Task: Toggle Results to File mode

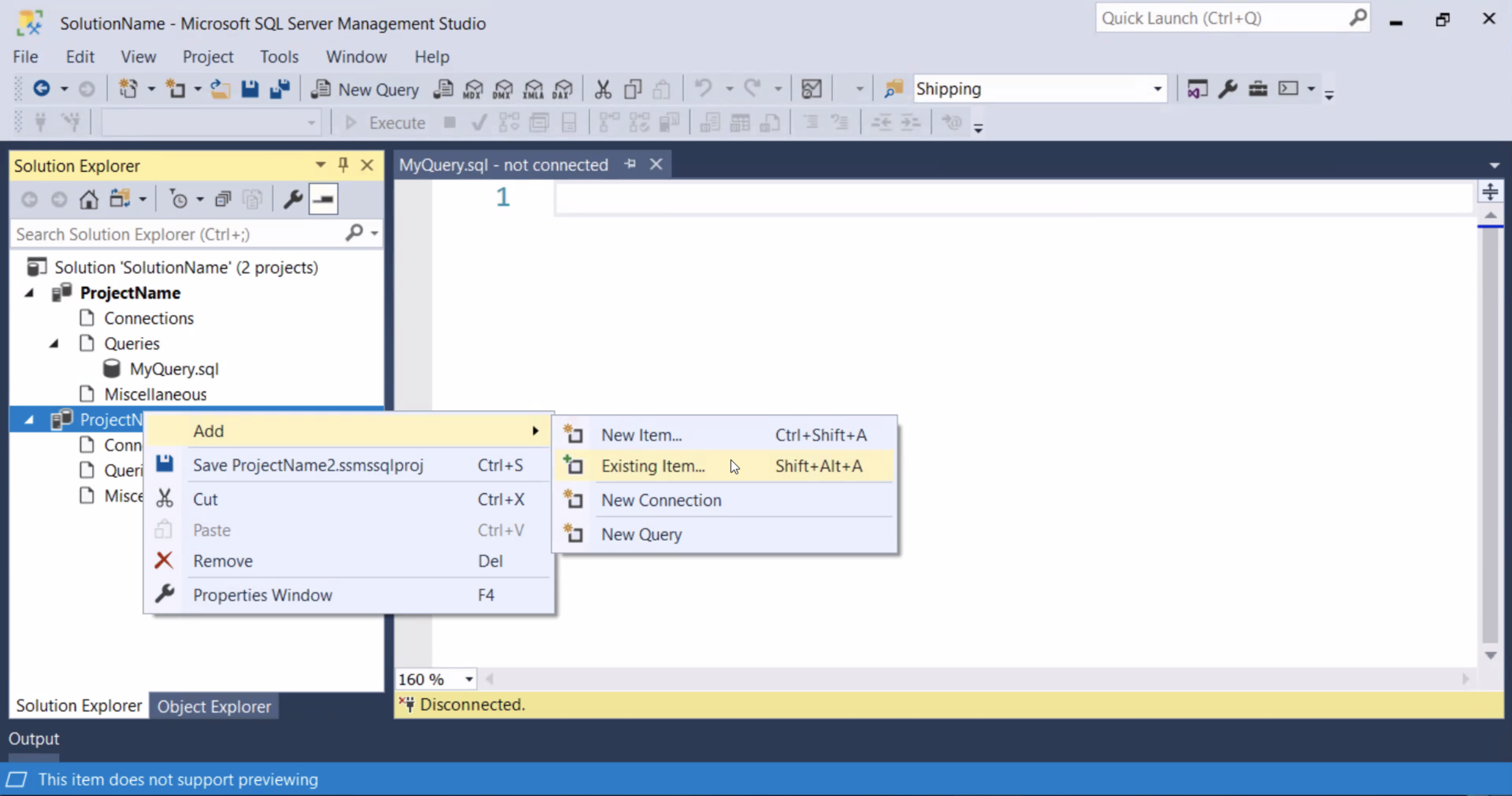Action: coord(770,122)
